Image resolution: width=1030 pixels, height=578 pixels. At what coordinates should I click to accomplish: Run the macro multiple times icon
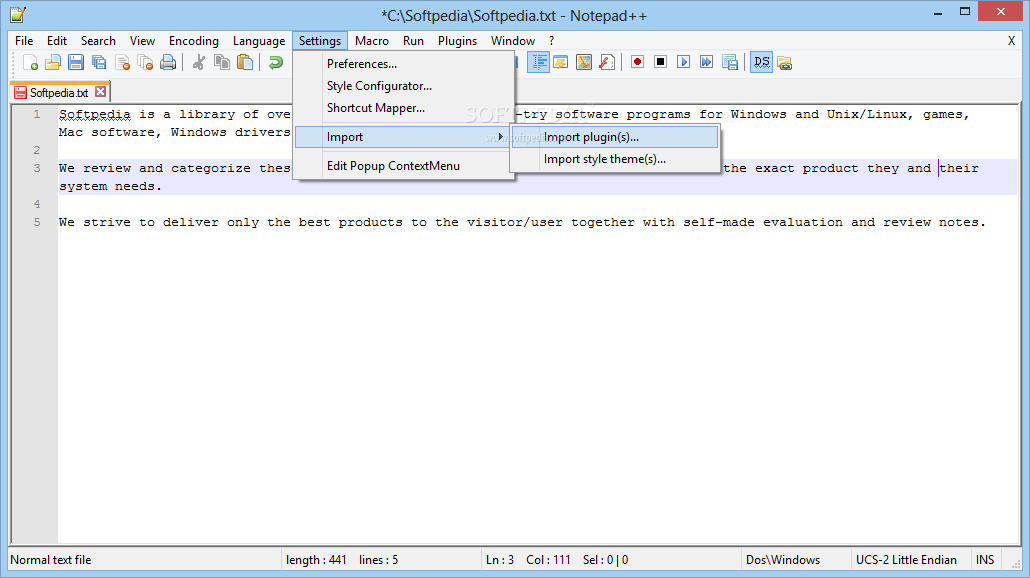[706, 62]
